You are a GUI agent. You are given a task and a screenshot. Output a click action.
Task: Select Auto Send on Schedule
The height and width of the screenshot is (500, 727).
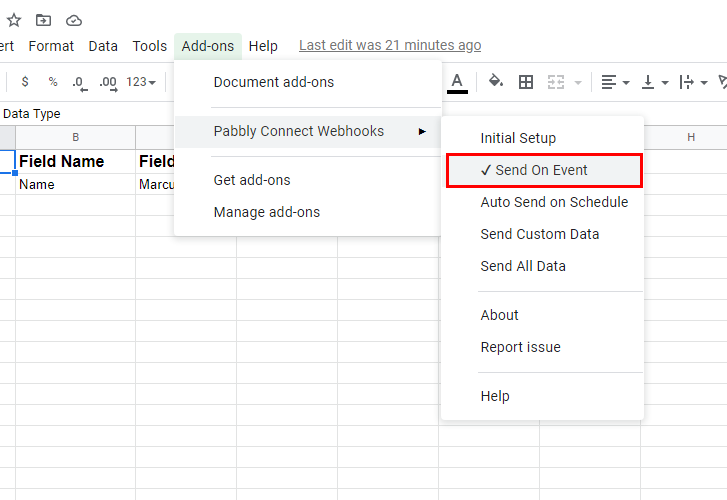tap(542, 202)
